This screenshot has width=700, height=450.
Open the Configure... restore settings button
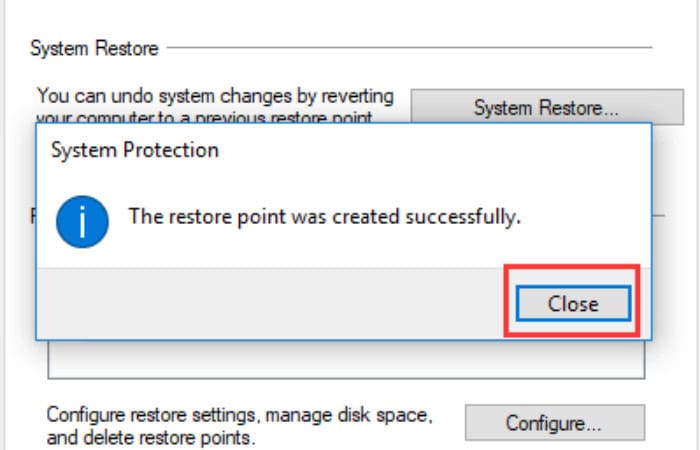(555, 423)
